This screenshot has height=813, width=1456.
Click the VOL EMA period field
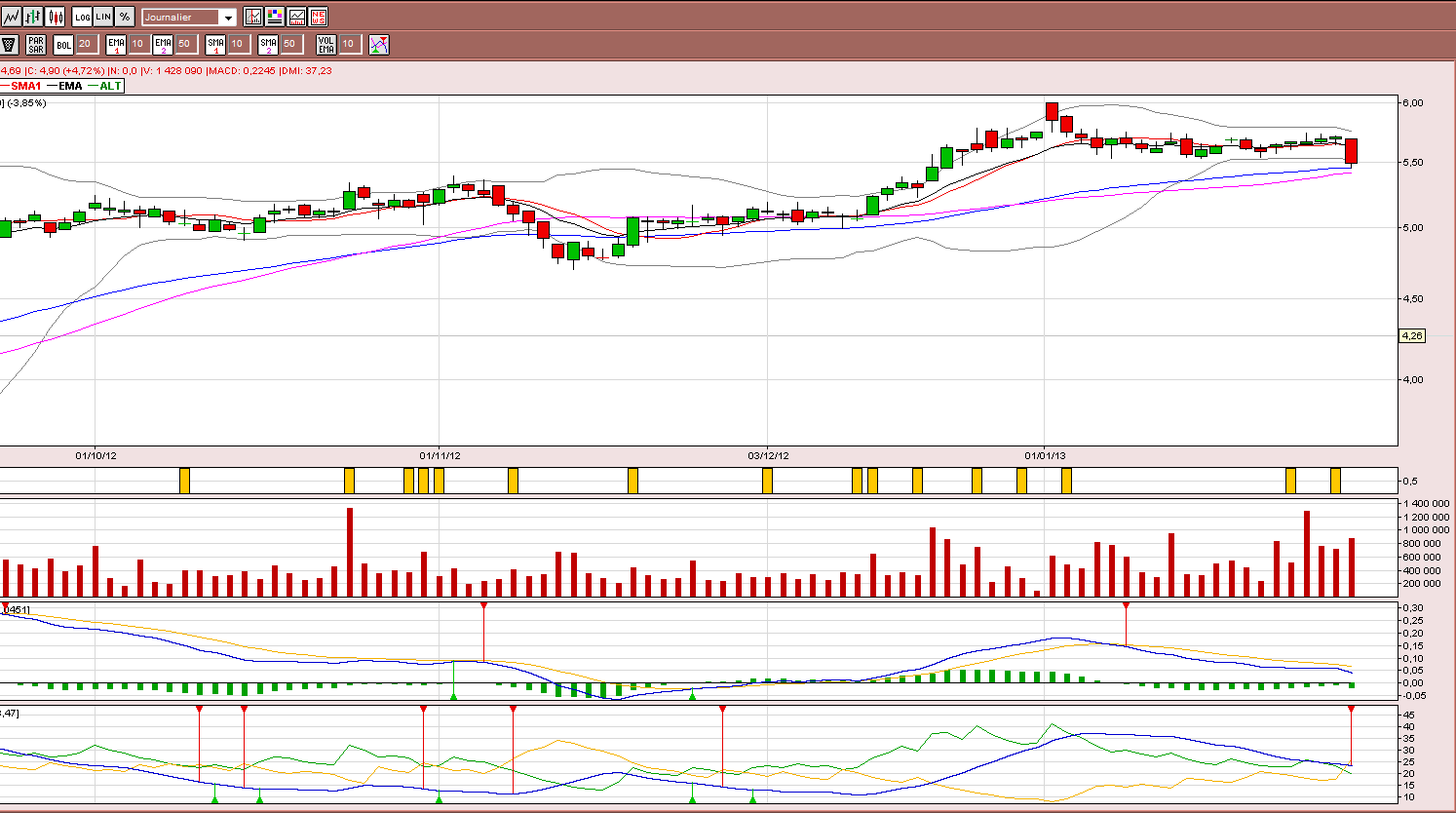(349, 44)
